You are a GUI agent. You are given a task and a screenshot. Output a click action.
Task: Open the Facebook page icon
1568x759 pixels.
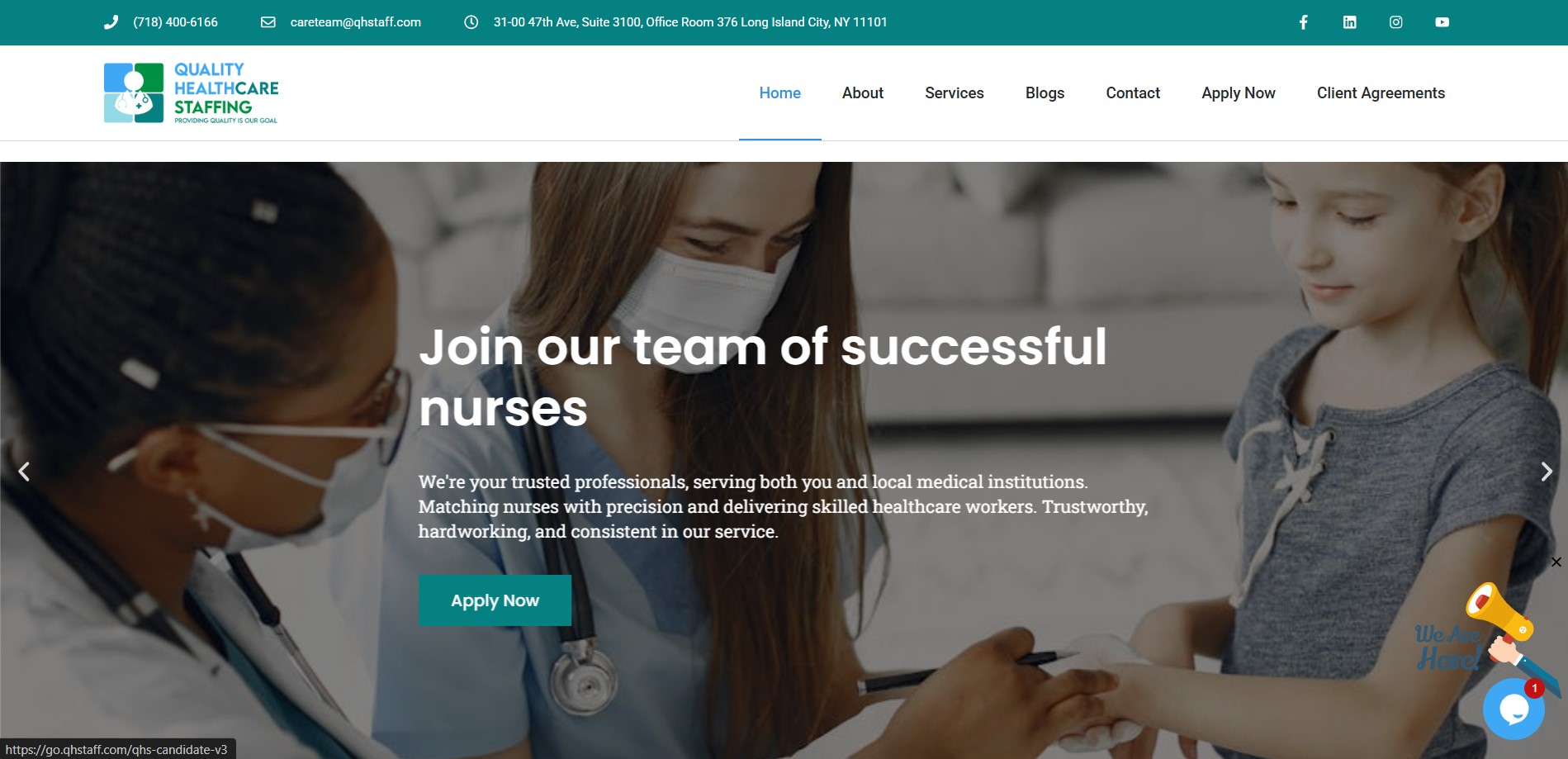pyautogui.click(x=1303, y=22)
